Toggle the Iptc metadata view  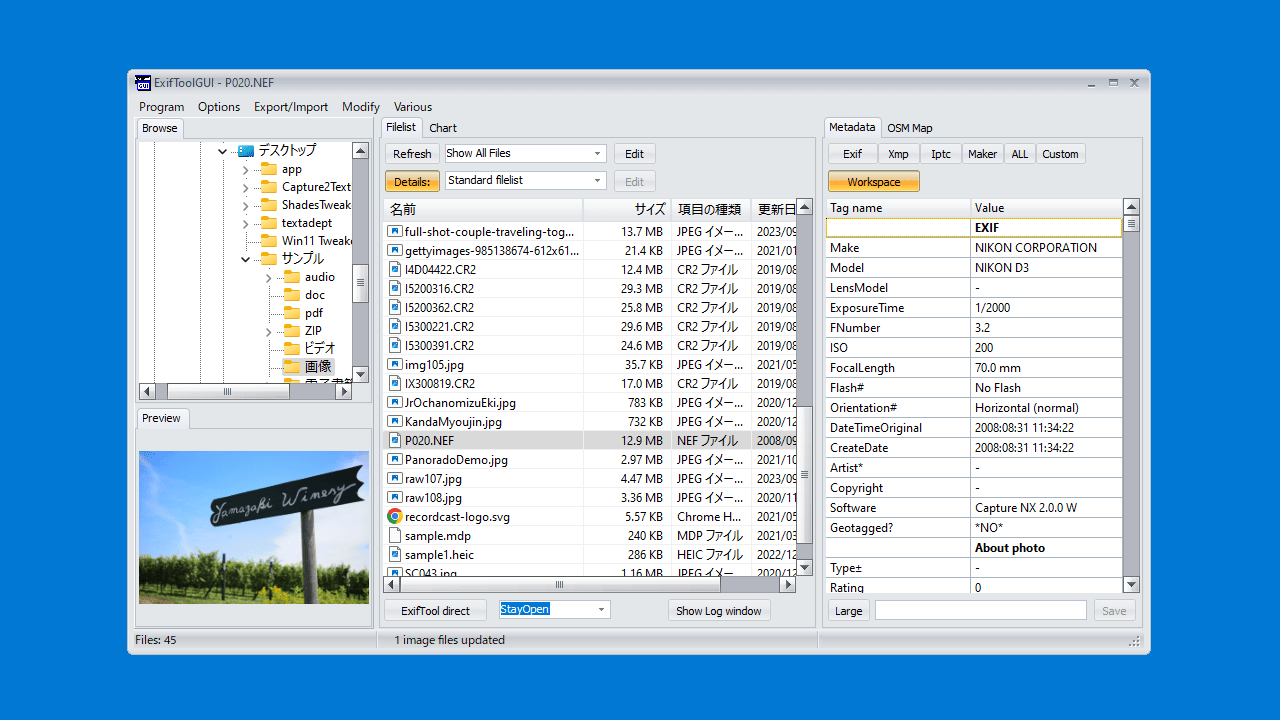tap(941, 154)
